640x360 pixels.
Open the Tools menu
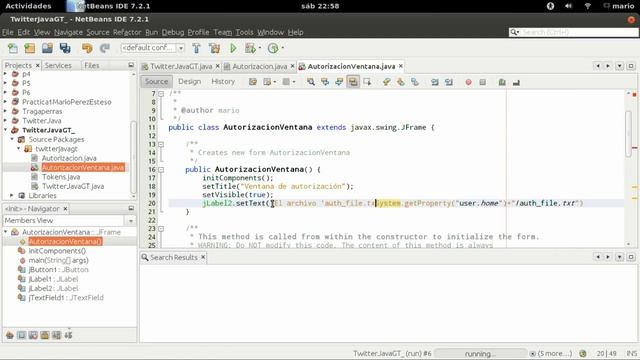(x=244, y=32)
